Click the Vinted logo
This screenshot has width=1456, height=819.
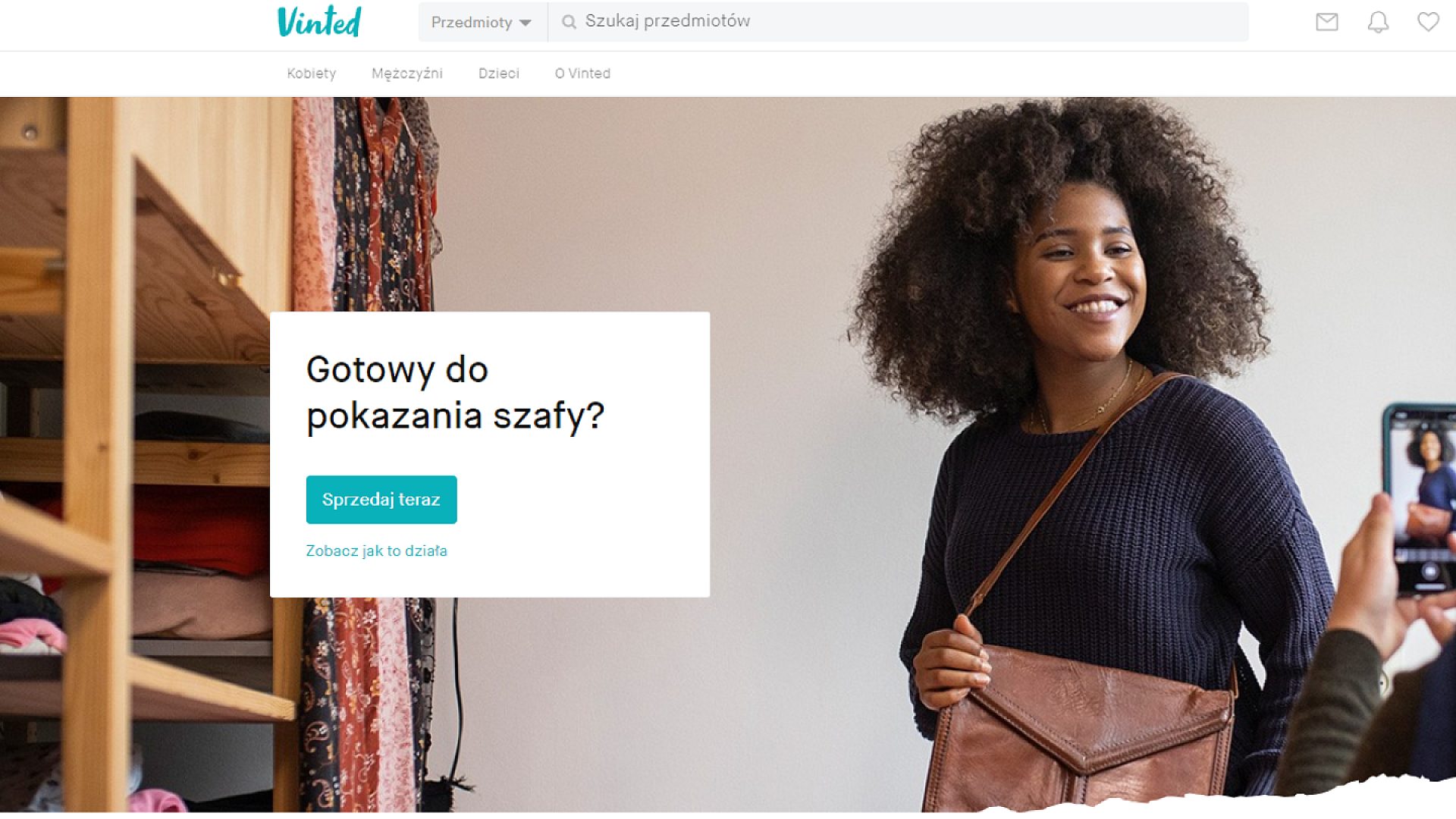pos(319,21)
